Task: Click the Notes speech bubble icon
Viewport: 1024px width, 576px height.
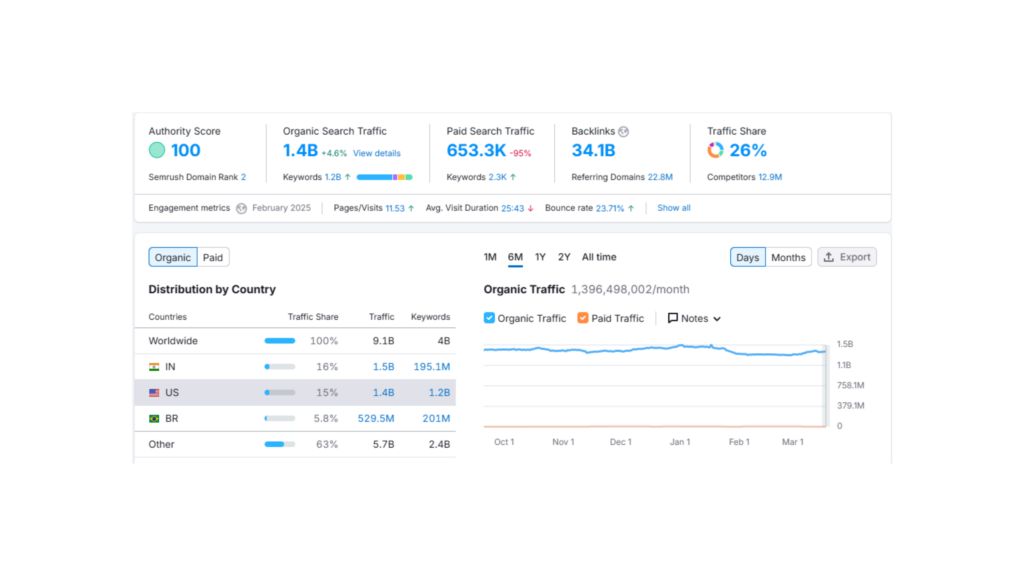Action: pos(673,318)
